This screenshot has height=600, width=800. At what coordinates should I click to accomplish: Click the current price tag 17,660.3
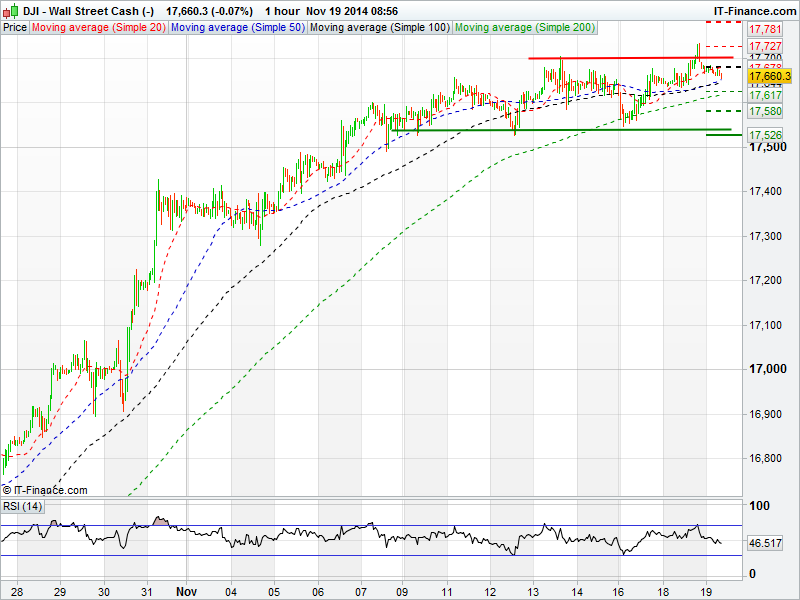tap(769, 76)
